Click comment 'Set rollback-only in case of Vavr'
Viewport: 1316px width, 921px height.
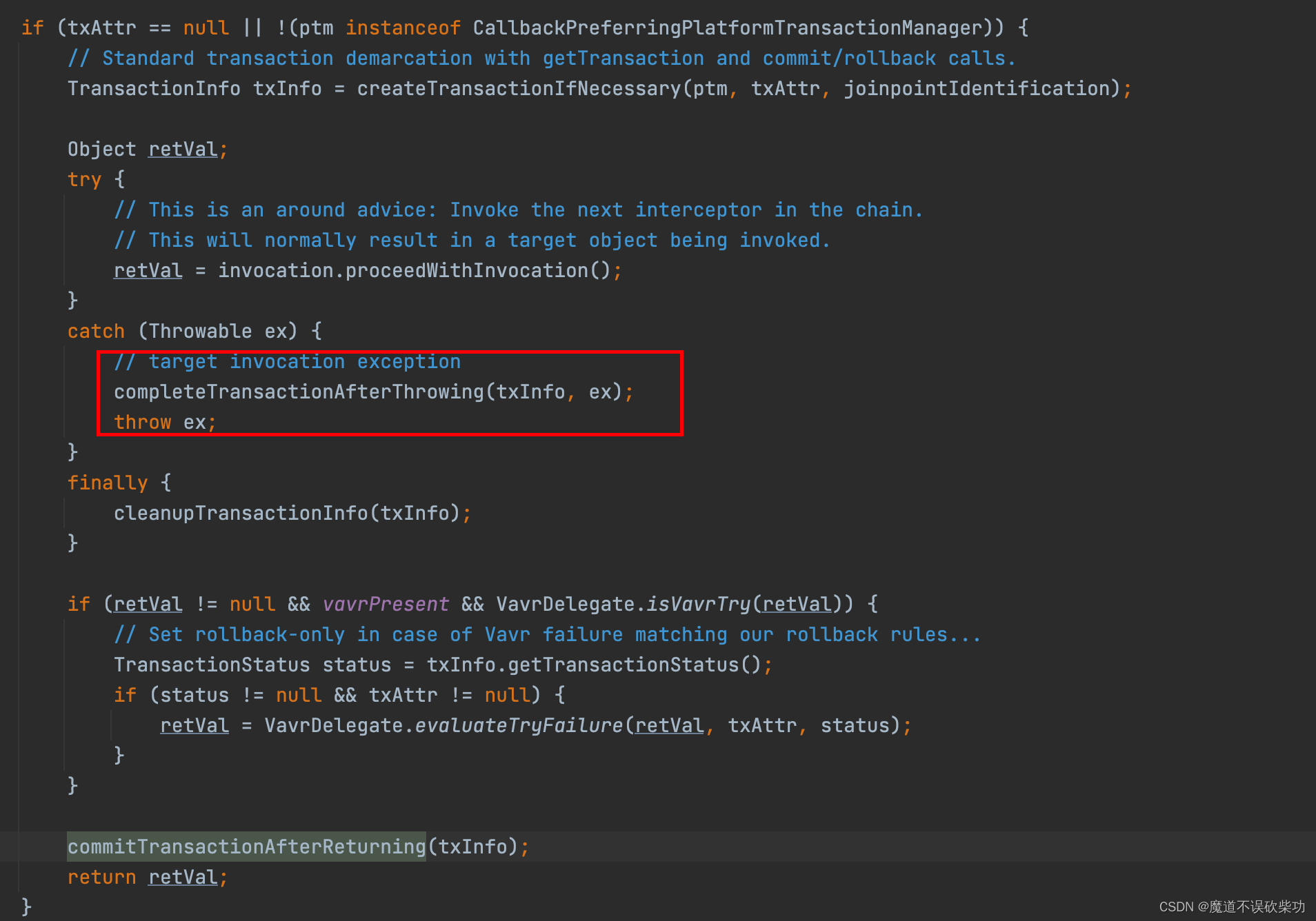(x=548, y=635)
